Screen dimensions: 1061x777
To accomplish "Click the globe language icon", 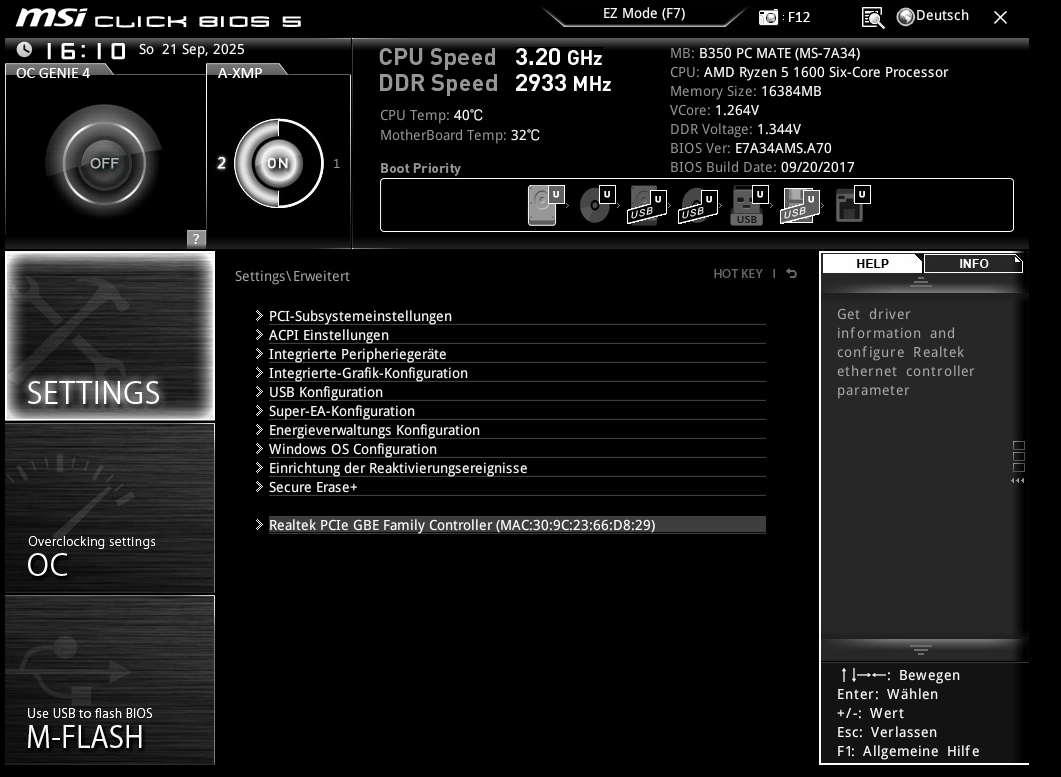I will (x=905, y=16).
